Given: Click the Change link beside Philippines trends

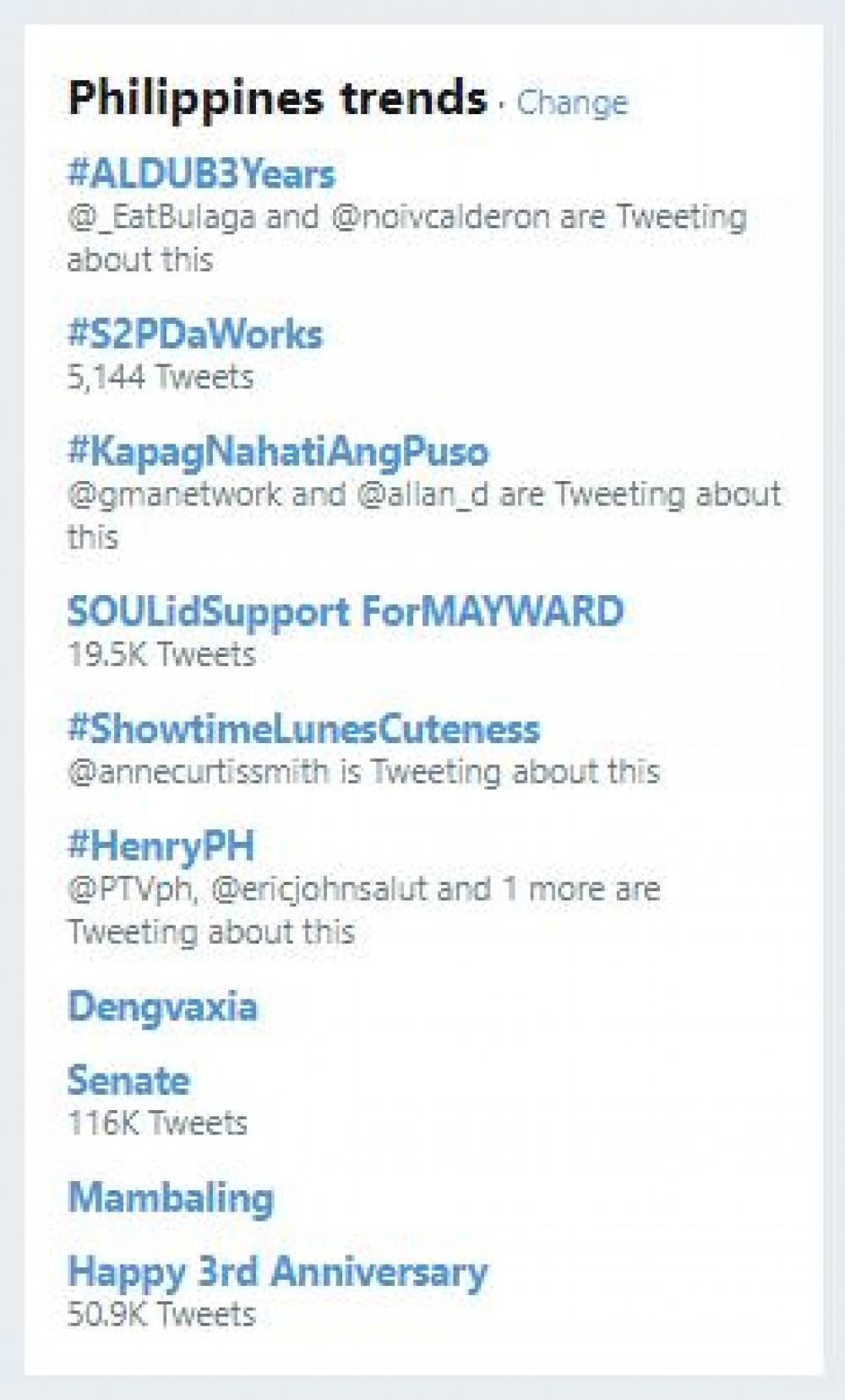Looking at the screenshot, I should tap(572, 102).
